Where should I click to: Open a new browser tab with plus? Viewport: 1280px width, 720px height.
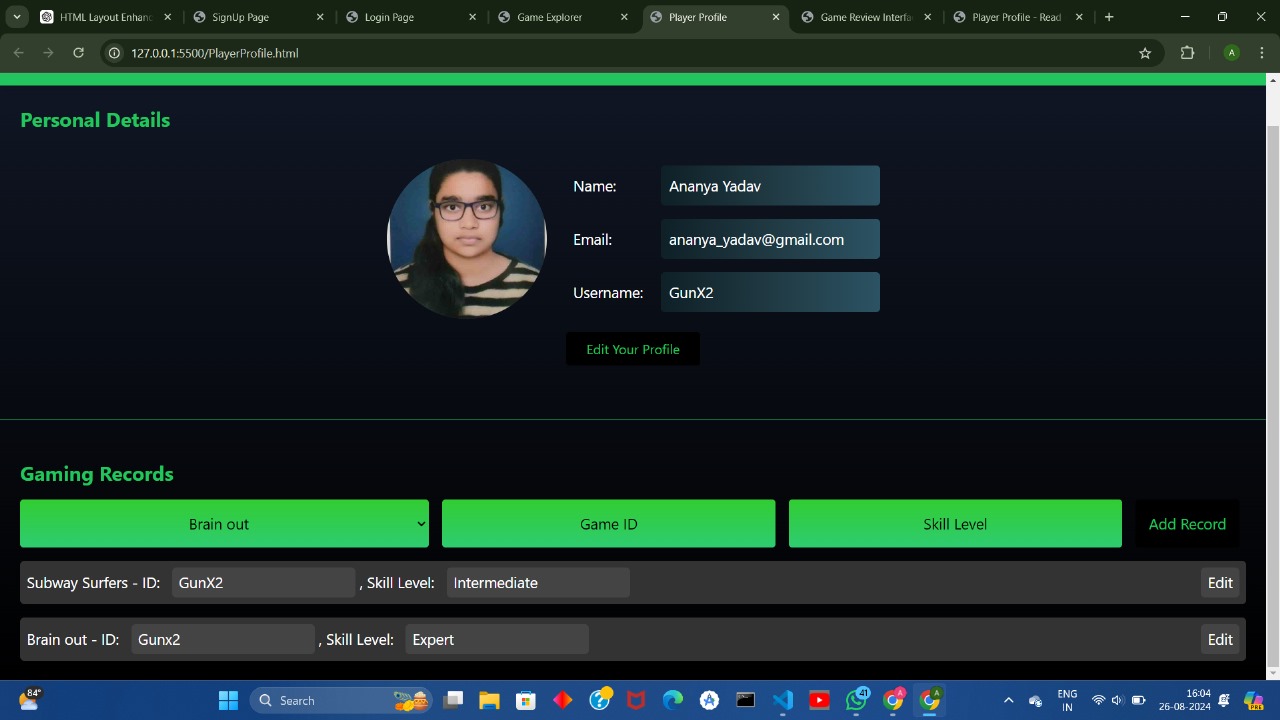[x=1109, y=17]
